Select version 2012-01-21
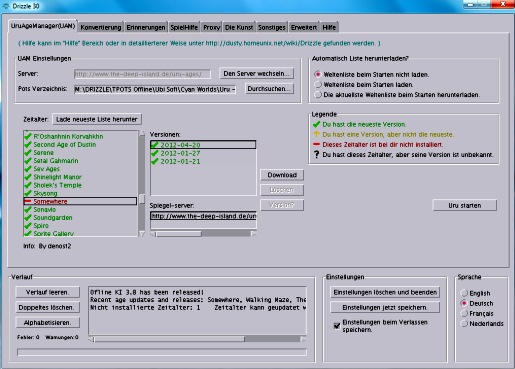This screenshot has width=515, height=369. 203,161
